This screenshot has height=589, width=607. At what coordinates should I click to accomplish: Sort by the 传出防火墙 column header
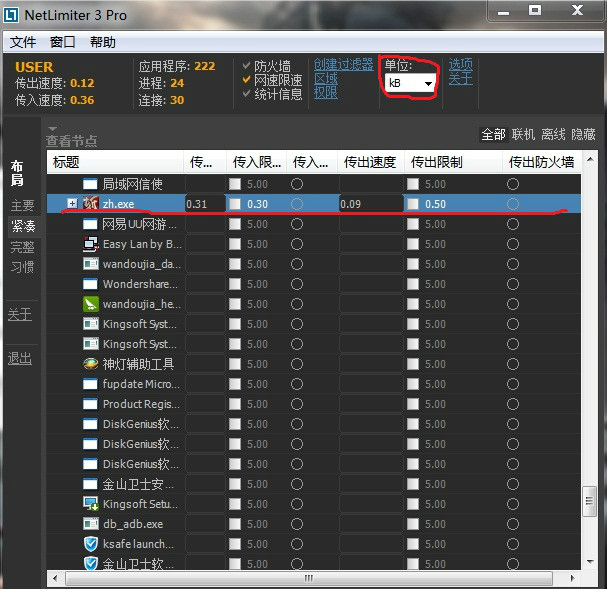(x=542, y=162)
